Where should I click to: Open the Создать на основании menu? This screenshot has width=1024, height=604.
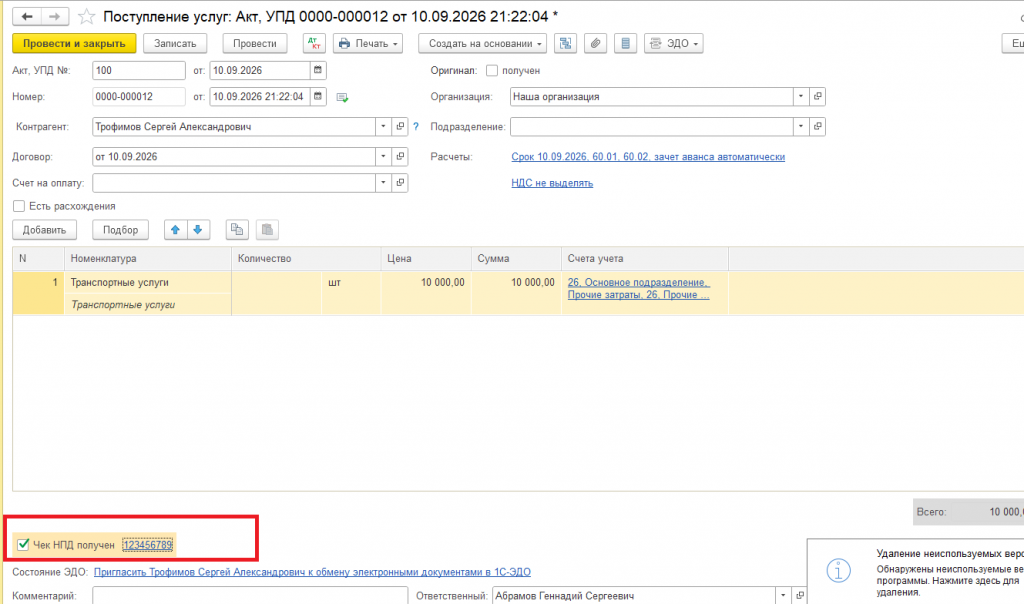(x=483, y=44)
